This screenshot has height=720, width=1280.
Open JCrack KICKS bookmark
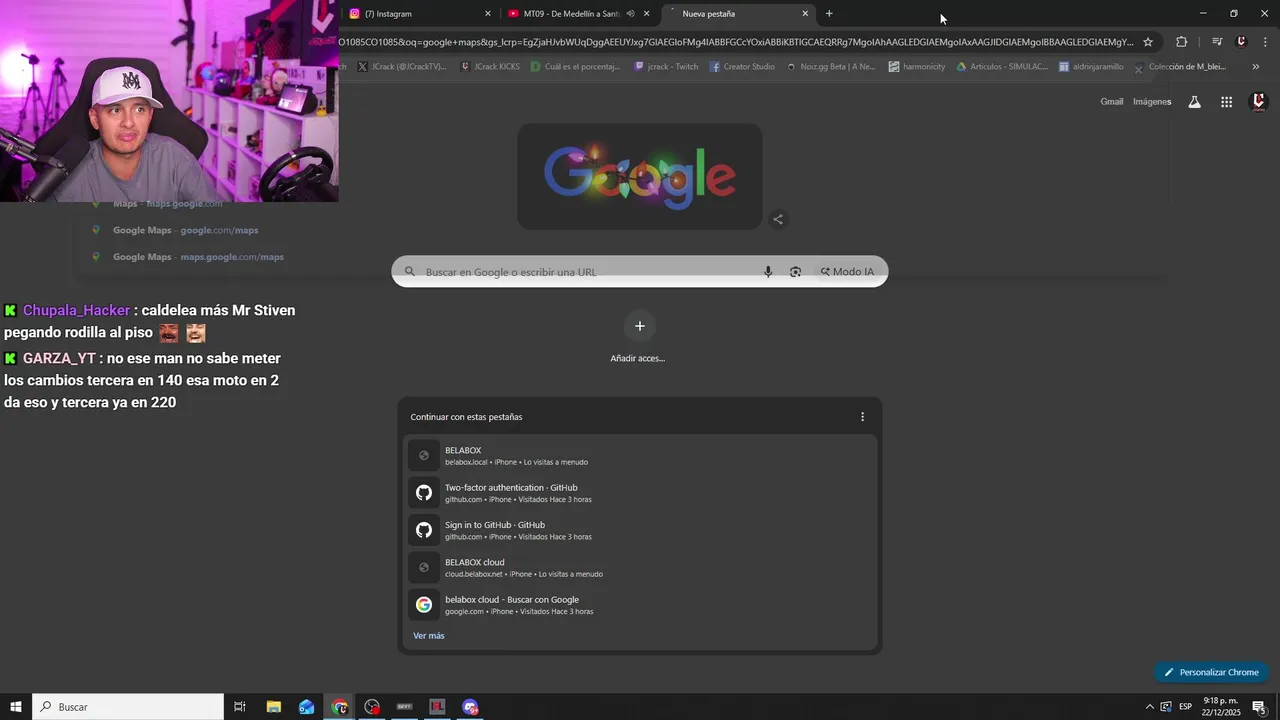(490, 67)
